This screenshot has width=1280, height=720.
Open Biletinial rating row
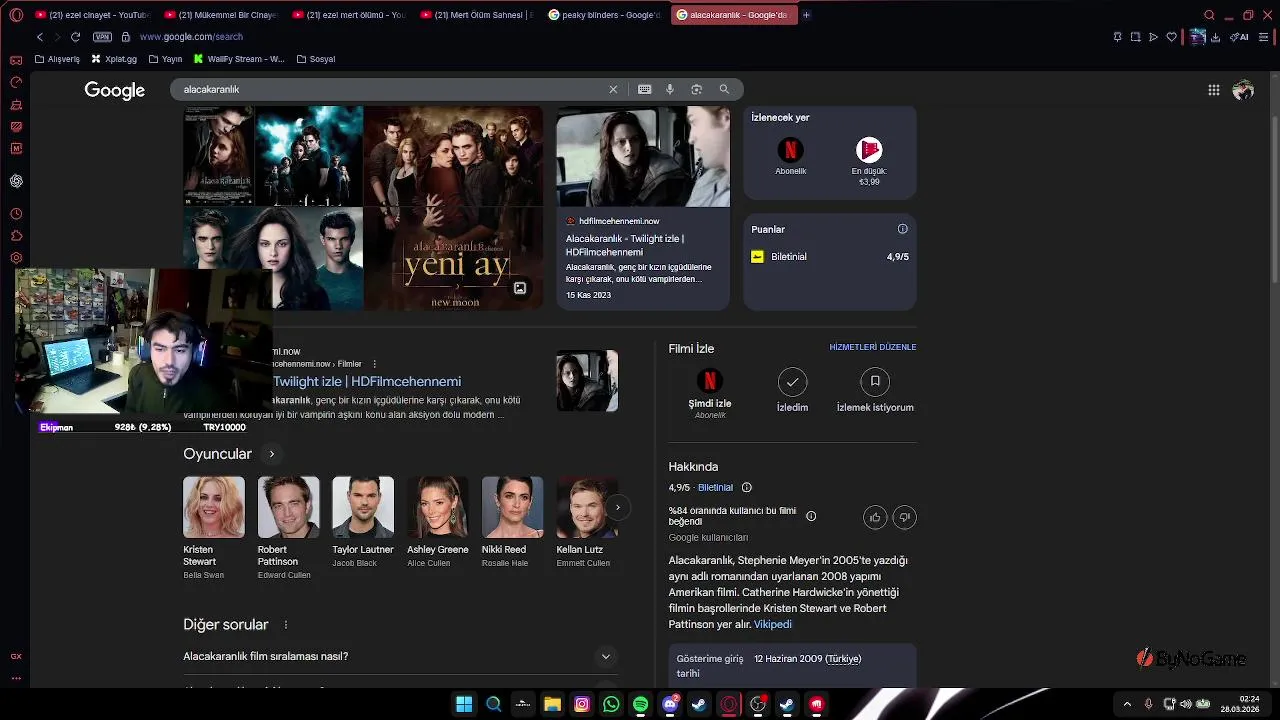(x=830, y=257)
